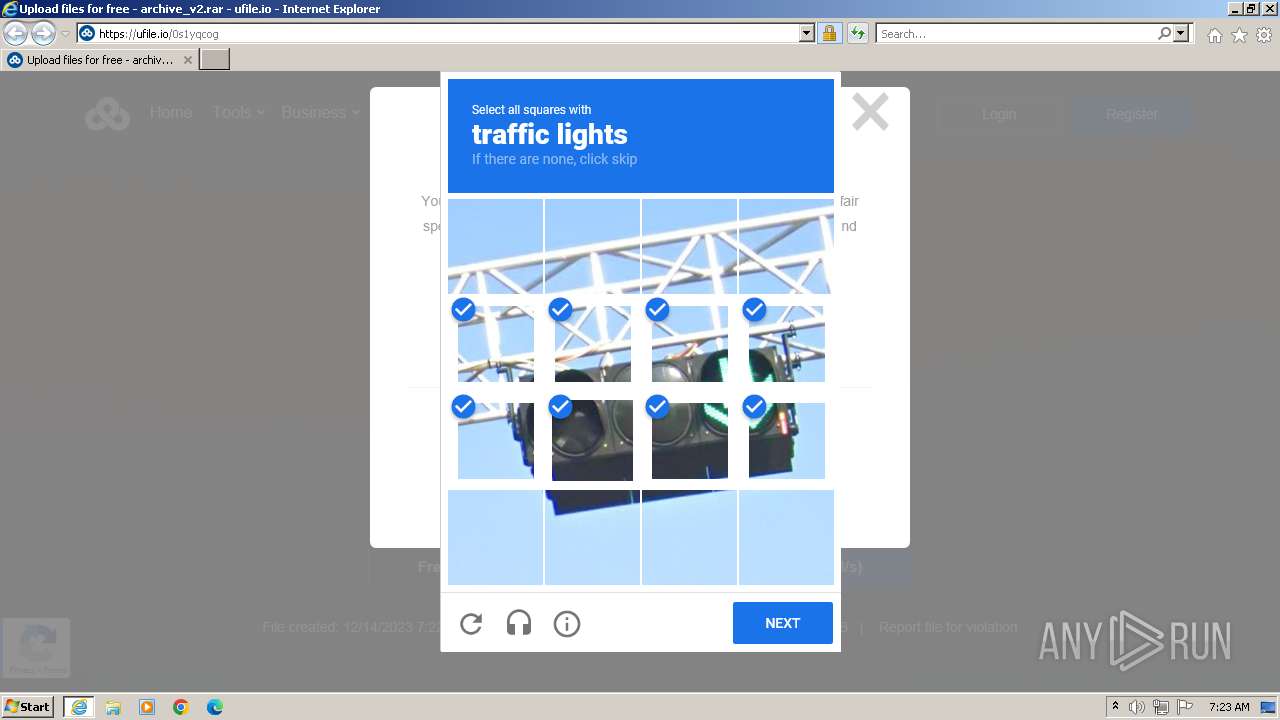Screen dimensions: 1280x720
Task: Click the browser Search box
Action: [1015, 33]
